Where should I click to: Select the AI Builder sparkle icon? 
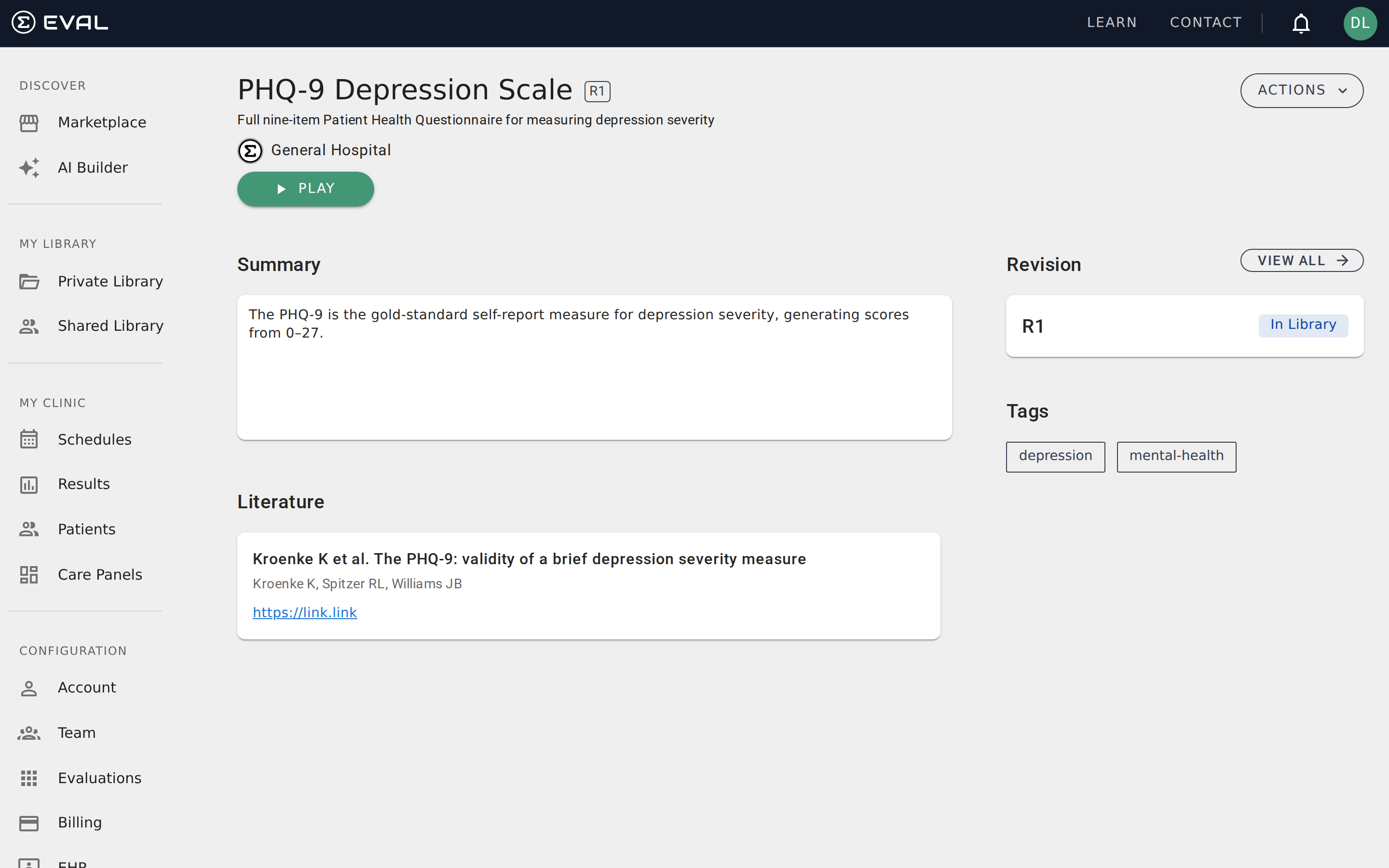pos(29,167)
